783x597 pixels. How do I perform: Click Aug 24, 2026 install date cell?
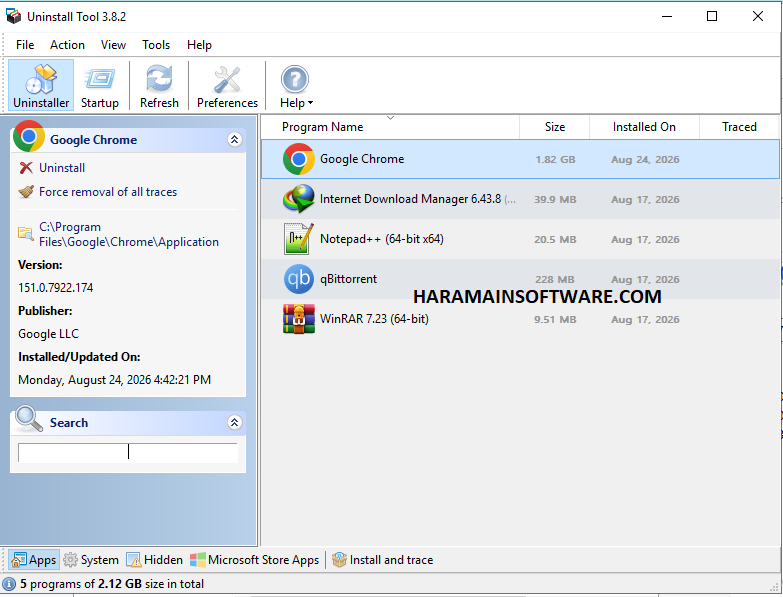pos(645,160)
